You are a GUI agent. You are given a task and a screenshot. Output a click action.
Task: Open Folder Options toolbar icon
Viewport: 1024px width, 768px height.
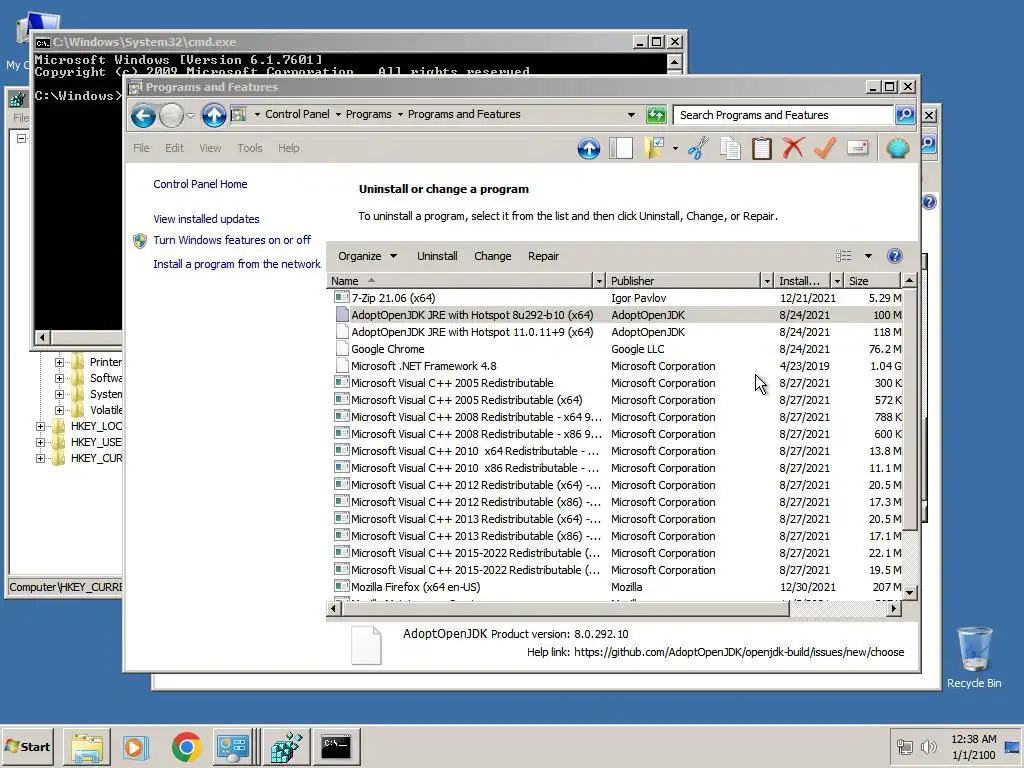tap(654, 148)
